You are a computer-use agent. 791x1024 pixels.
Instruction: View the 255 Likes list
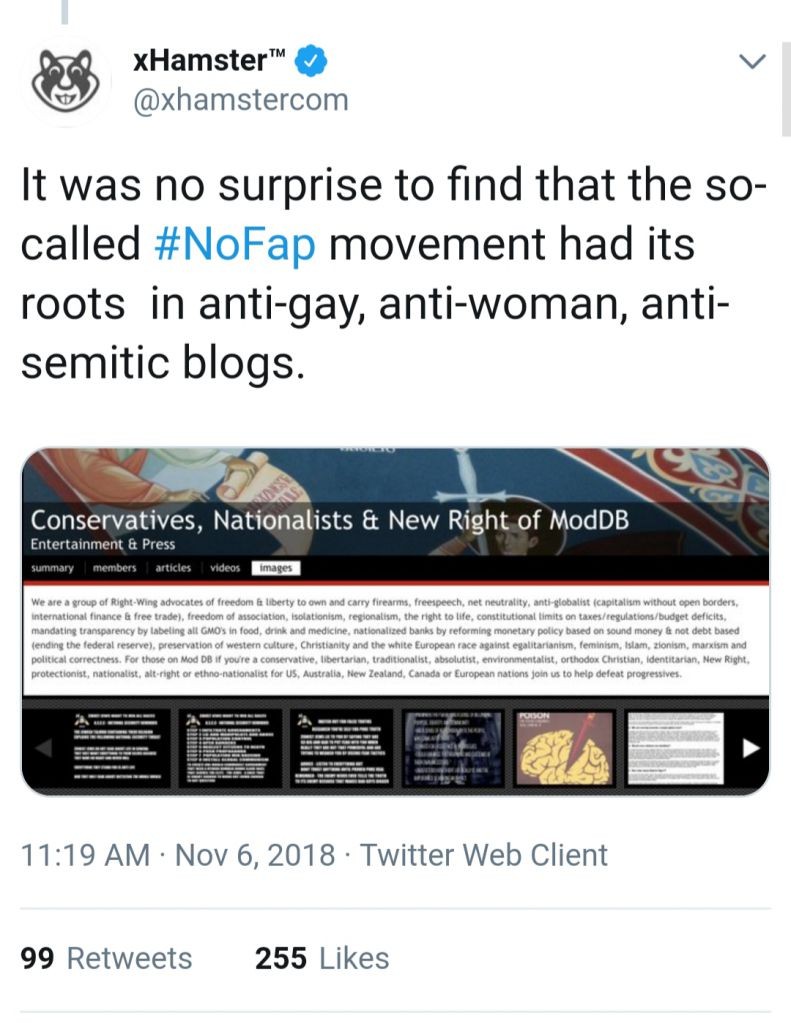pos(321,958)
